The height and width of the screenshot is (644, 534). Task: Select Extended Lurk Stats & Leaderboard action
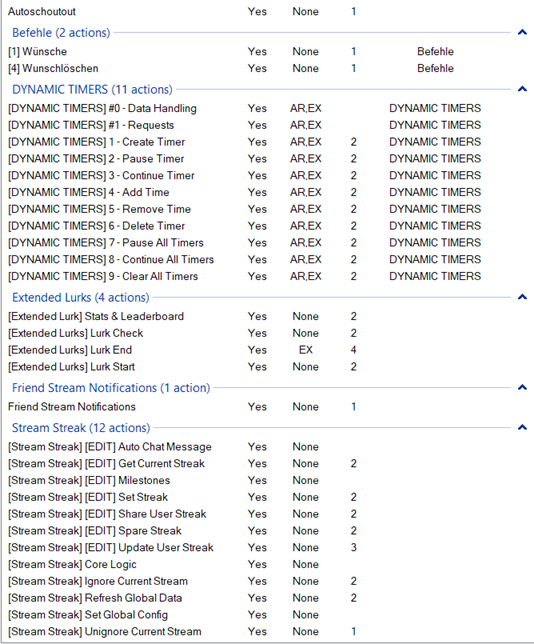(267, 316)
